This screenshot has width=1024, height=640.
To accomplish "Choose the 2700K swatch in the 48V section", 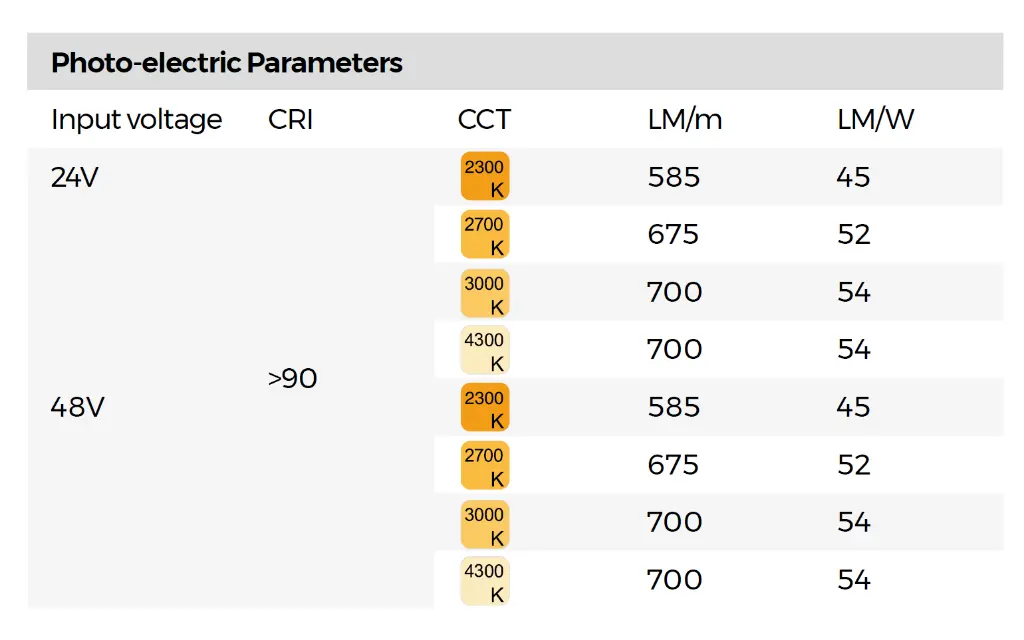I will pos(485,465).
